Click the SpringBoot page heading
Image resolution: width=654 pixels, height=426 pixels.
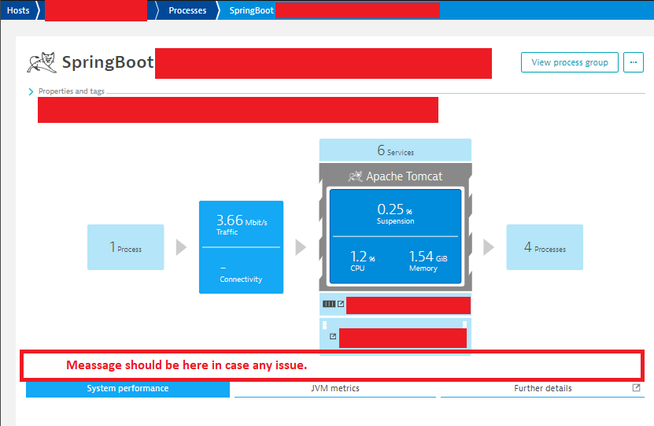click(x=108, y=62)
